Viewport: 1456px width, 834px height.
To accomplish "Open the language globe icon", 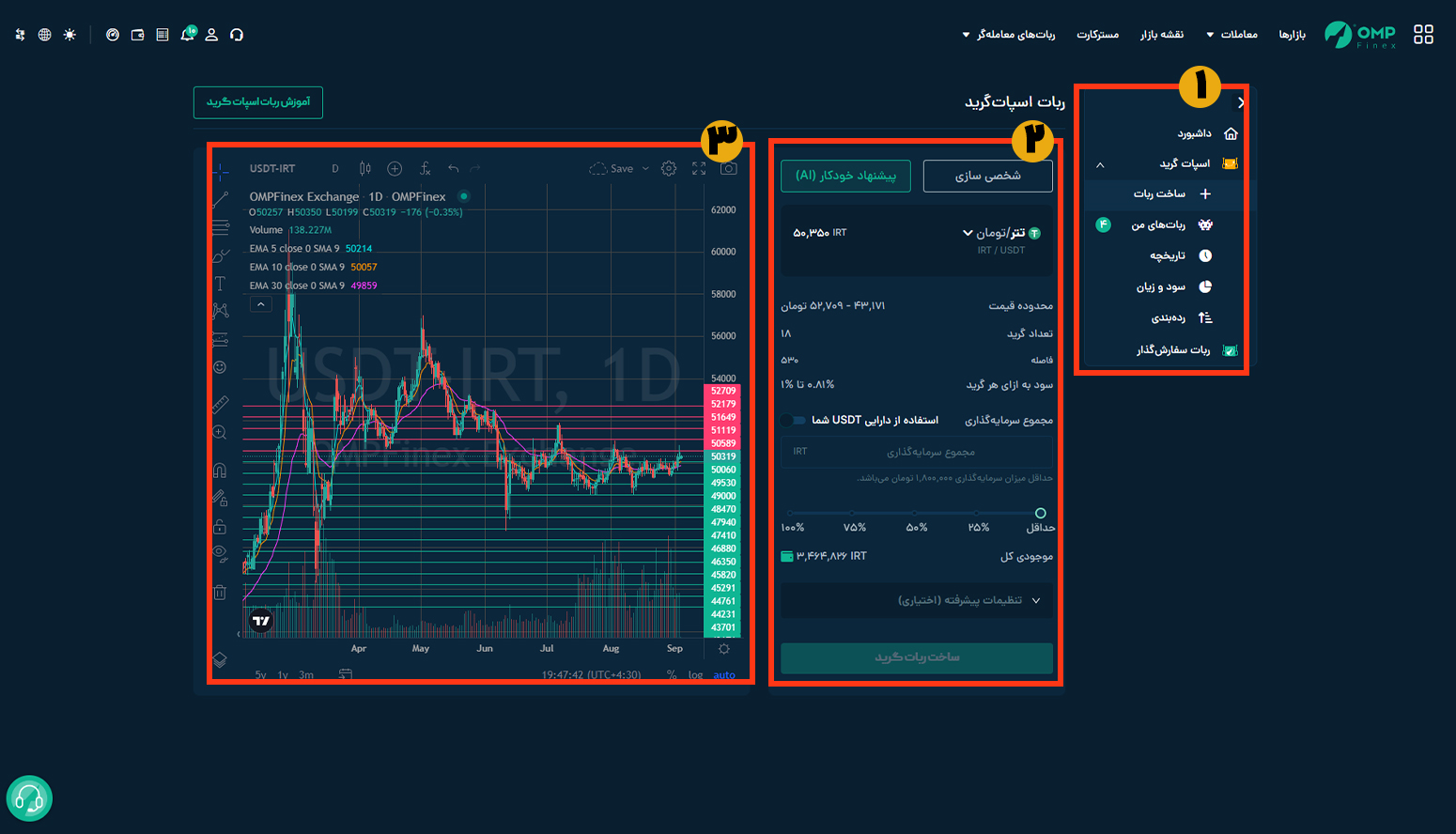I will pos(44,35).
